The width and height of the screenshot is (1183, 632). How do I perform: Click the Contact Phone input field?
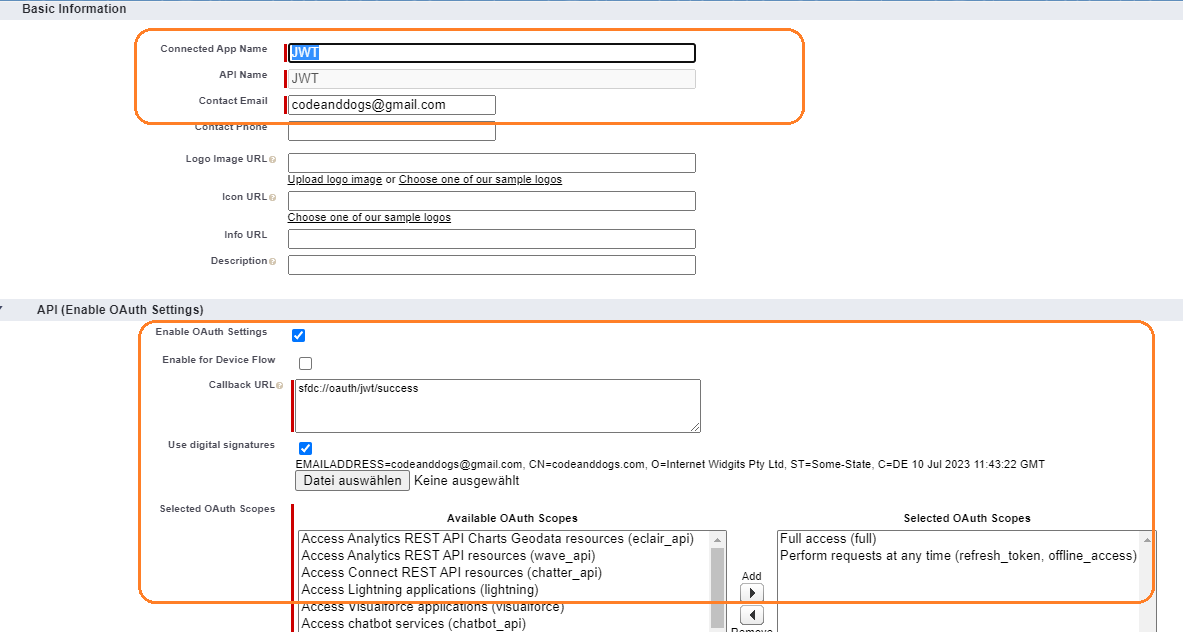tap(390, 131)
